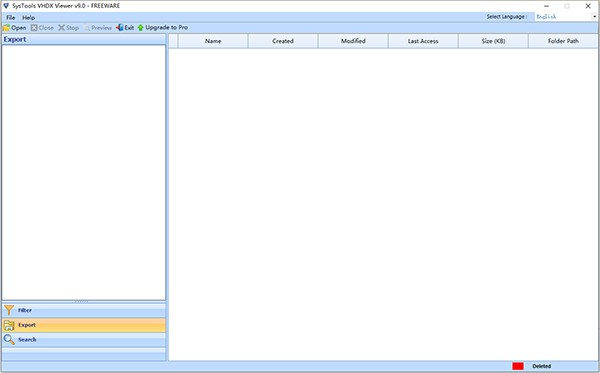Click the funnel Filter icon

pos(9,310)
